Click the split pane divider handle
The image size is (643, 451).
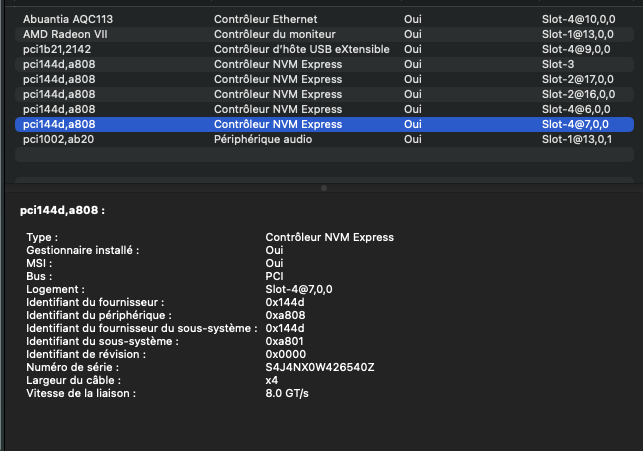(322, 187)
